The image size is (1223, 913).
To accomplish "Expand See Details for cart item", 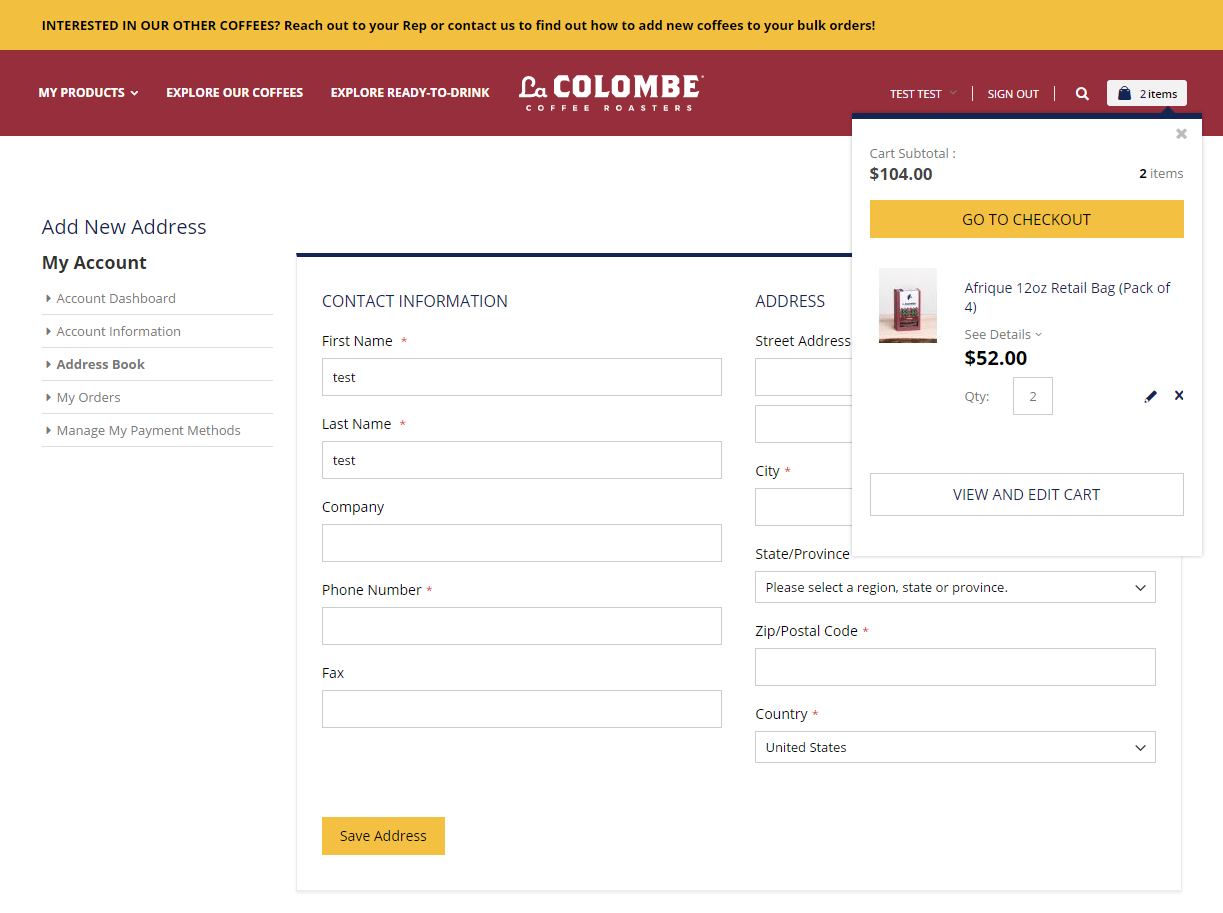I will [1002, 335].
